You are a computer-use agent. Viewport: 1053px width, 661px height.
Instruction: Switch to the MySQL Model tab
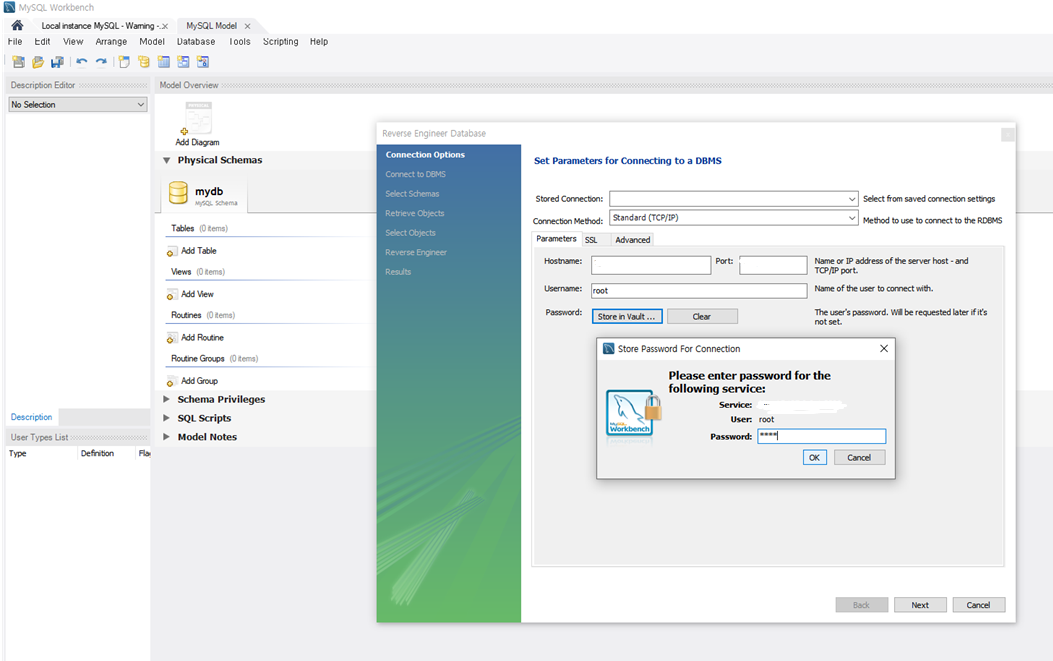[212, 26]
